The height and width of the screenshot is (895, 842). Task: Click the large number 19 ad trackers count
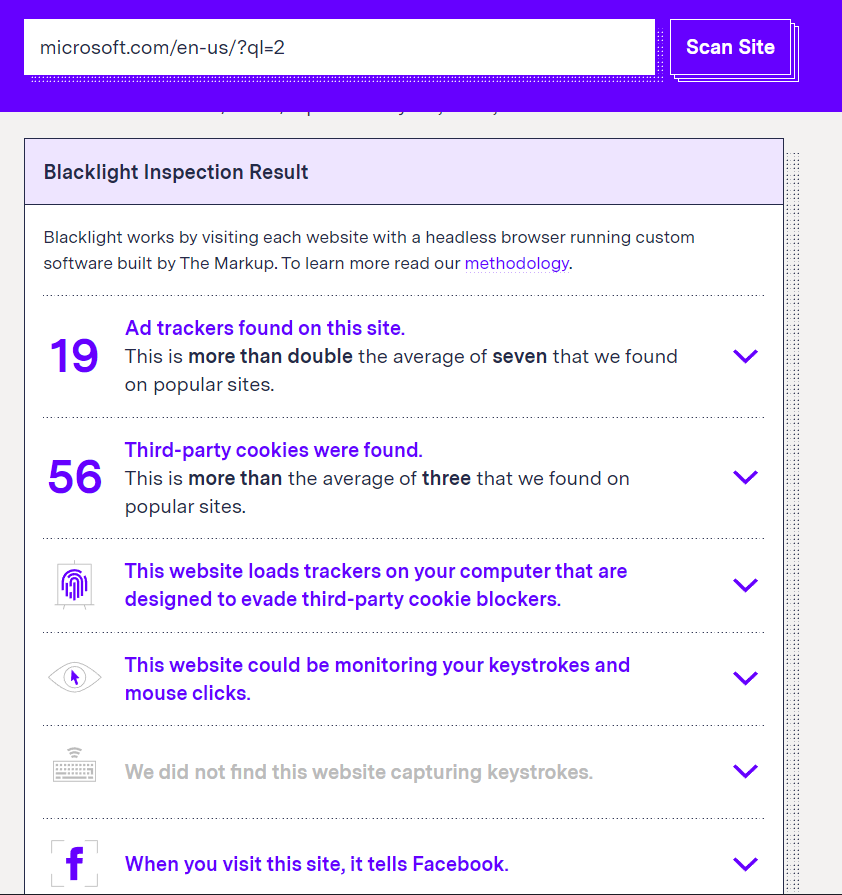point(74,356)
